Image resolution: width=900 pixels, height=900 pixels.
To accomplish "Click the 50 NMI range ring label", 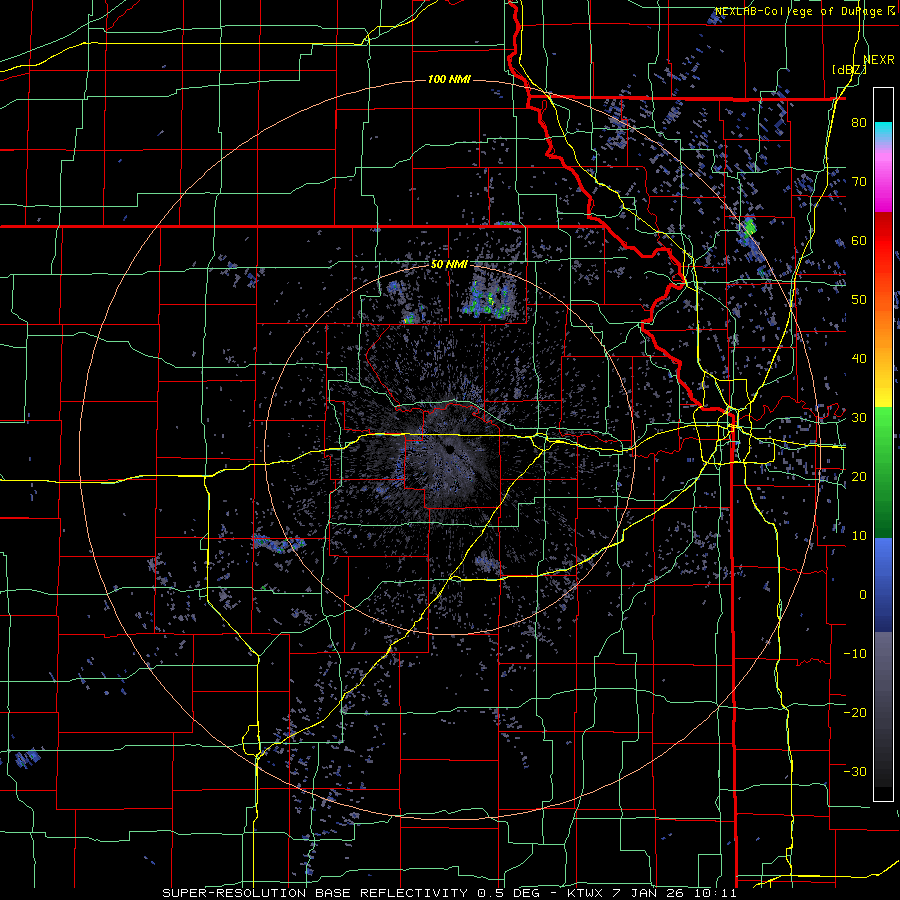I will coord(449,265).
